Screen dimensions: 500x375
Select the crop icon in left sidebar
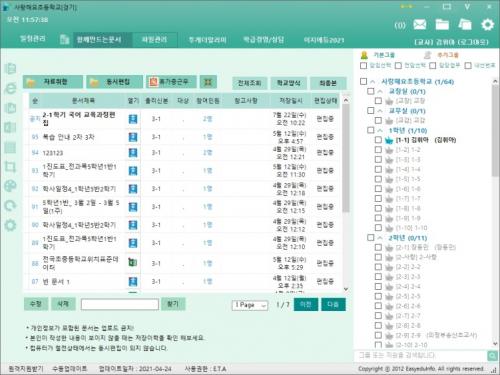11,167
